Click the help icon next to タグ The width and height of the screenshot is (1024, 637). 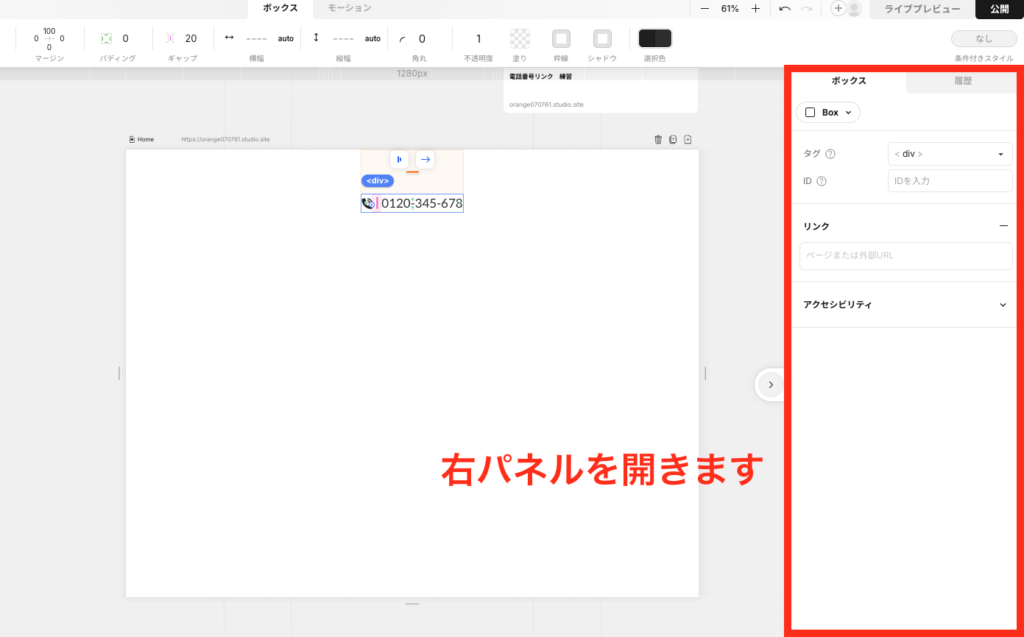coord(831,154)
